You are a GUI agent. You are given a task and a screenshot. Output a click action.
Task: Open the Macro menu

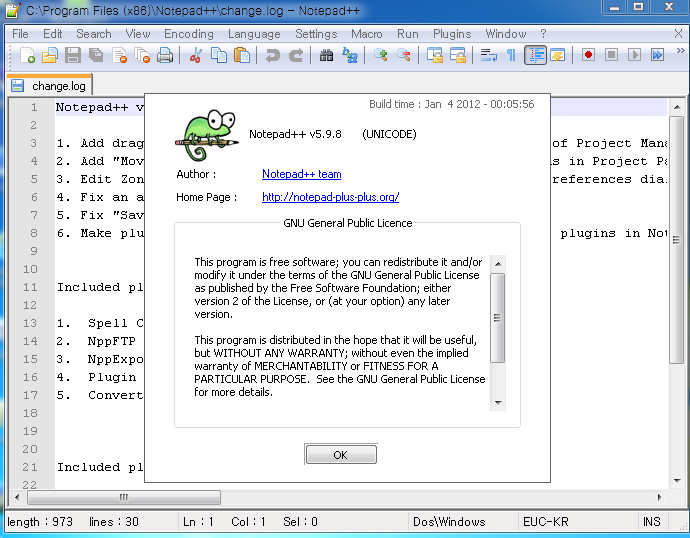(367, 34)
